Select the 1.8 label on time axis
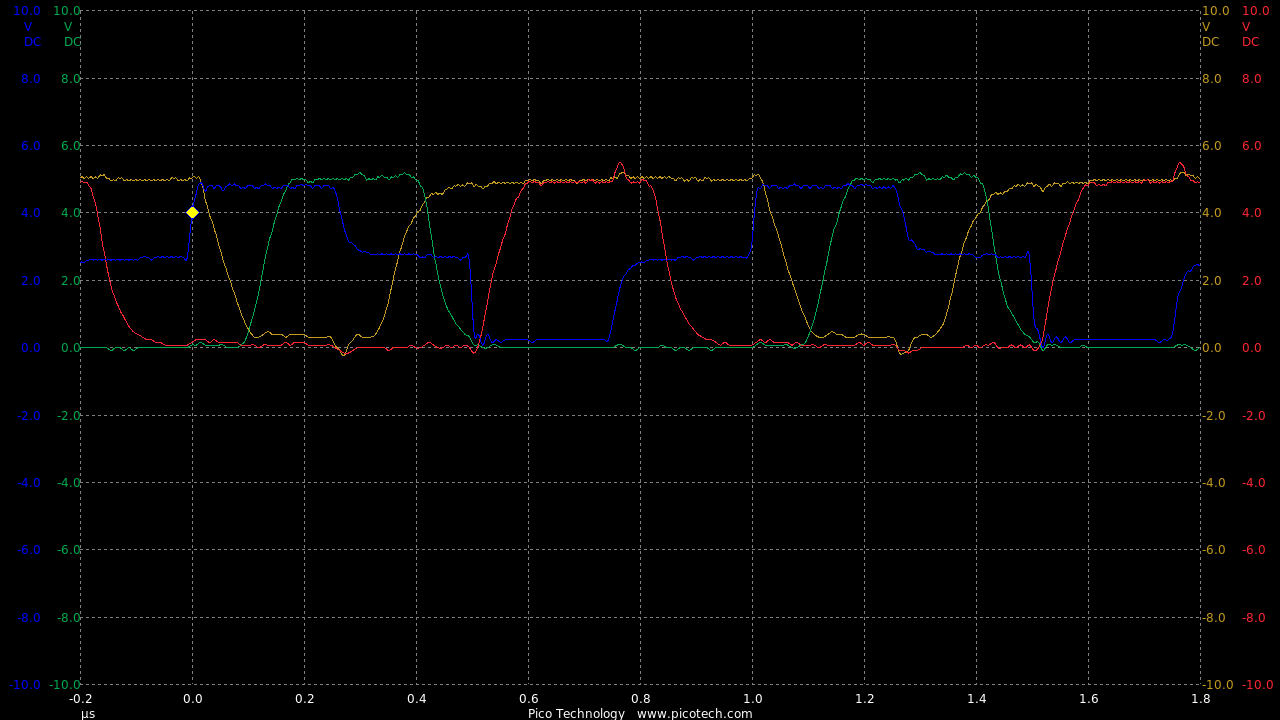1280x720 pixels. [x=1201, y=699]
